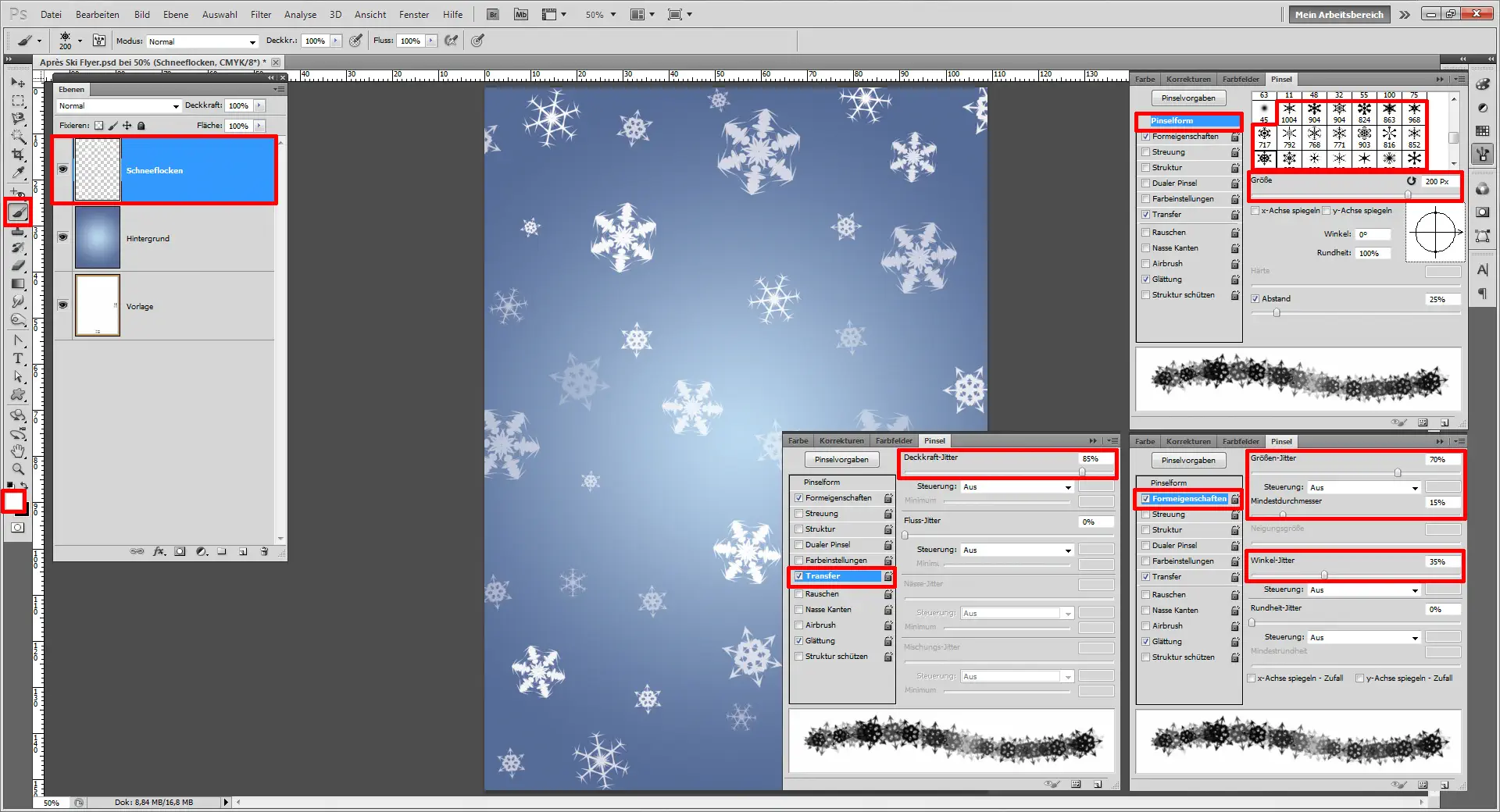Click Pinselvorgaben button beside brush tip thumbnails
This screenshot has height=812, width=1500.
(1188, 98)
